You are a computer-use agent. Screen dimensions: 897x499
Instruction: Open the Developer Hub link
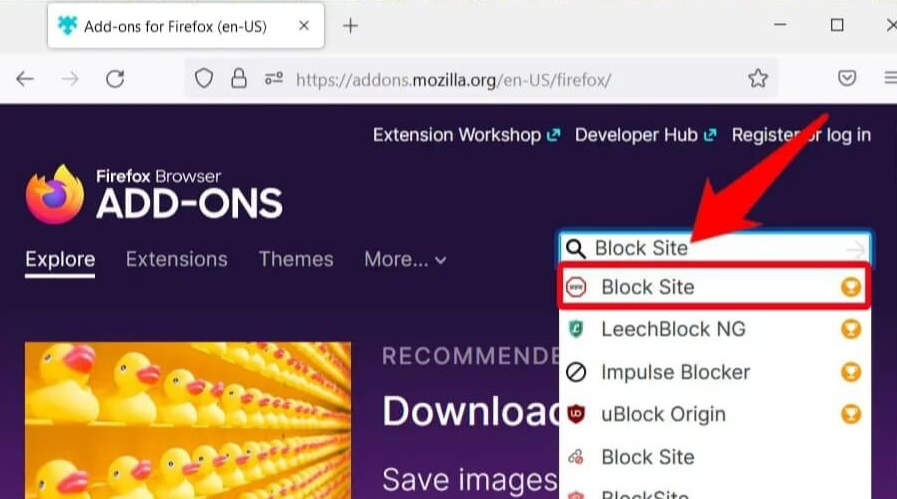(x=645, y=135)
